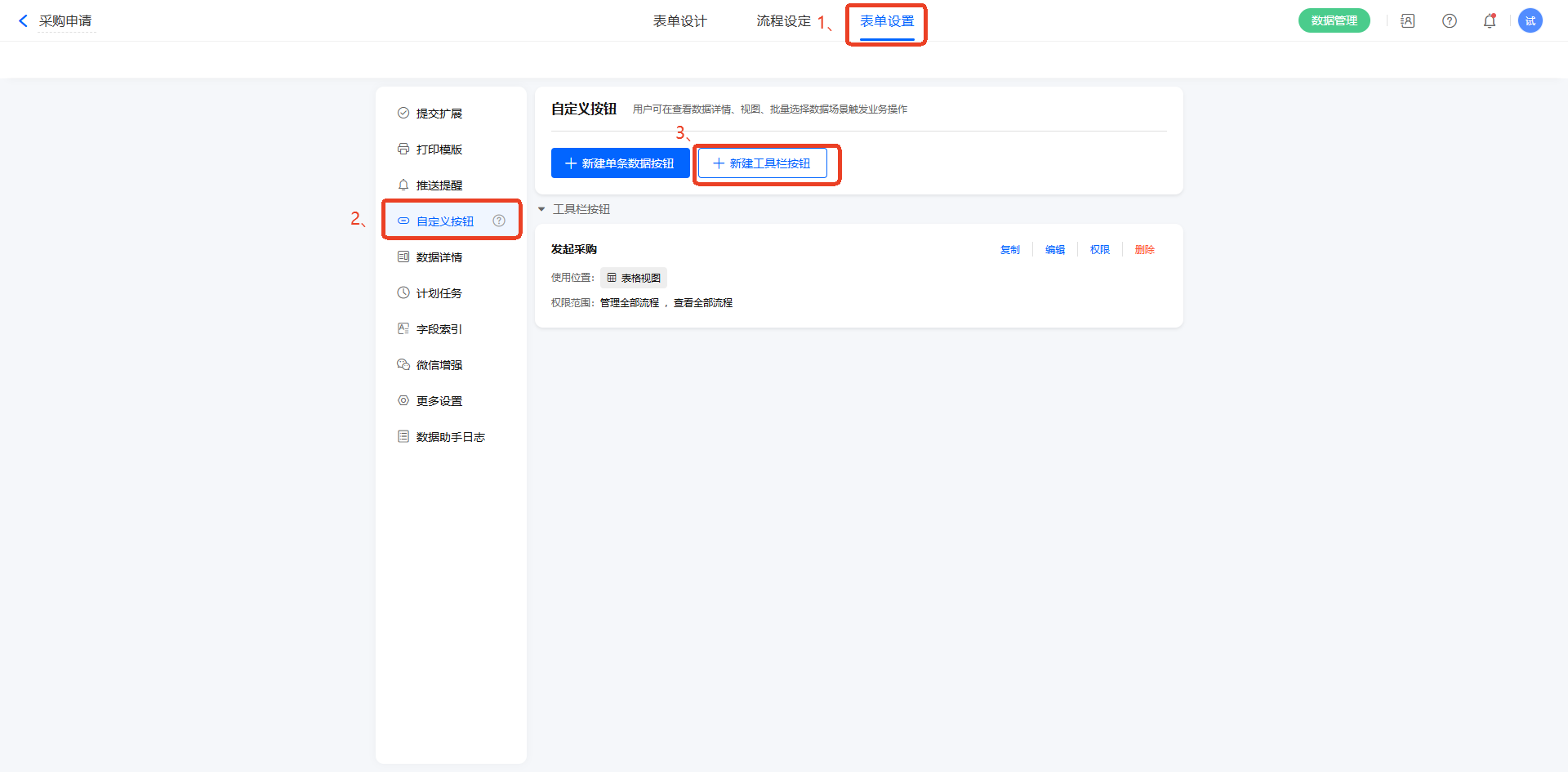
Task: Click 权限 for 发起采购
Action: tap(1100, 250)
